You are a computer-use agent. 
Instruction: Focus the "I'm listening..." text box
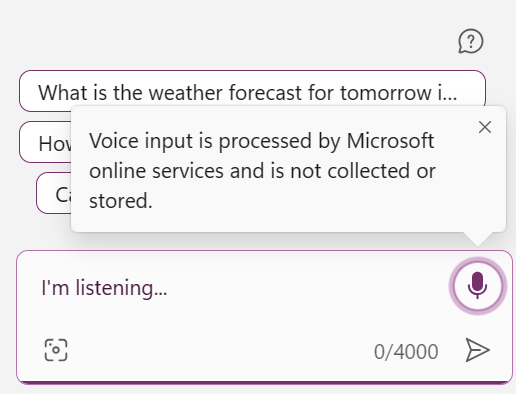coord(233,288)
